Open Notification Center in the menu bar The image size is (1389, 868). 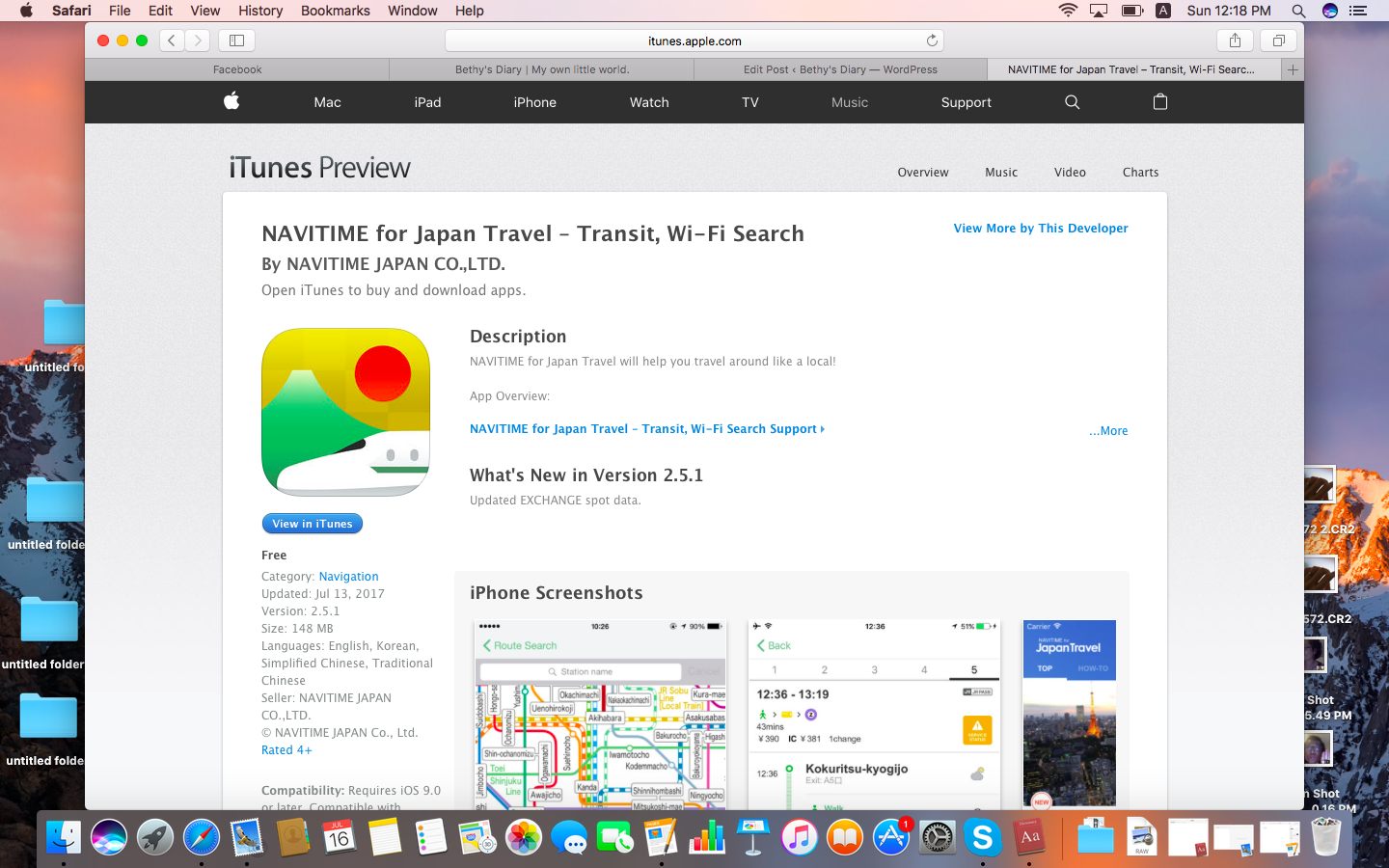point(1358,11)
